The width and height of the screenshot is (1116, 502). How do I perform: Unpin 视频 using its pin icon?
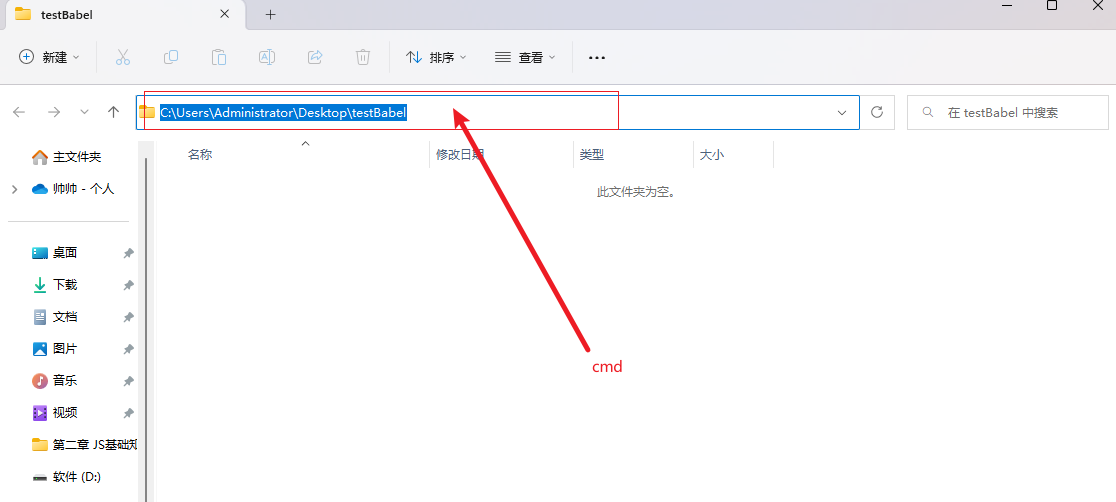coord(128,413)
